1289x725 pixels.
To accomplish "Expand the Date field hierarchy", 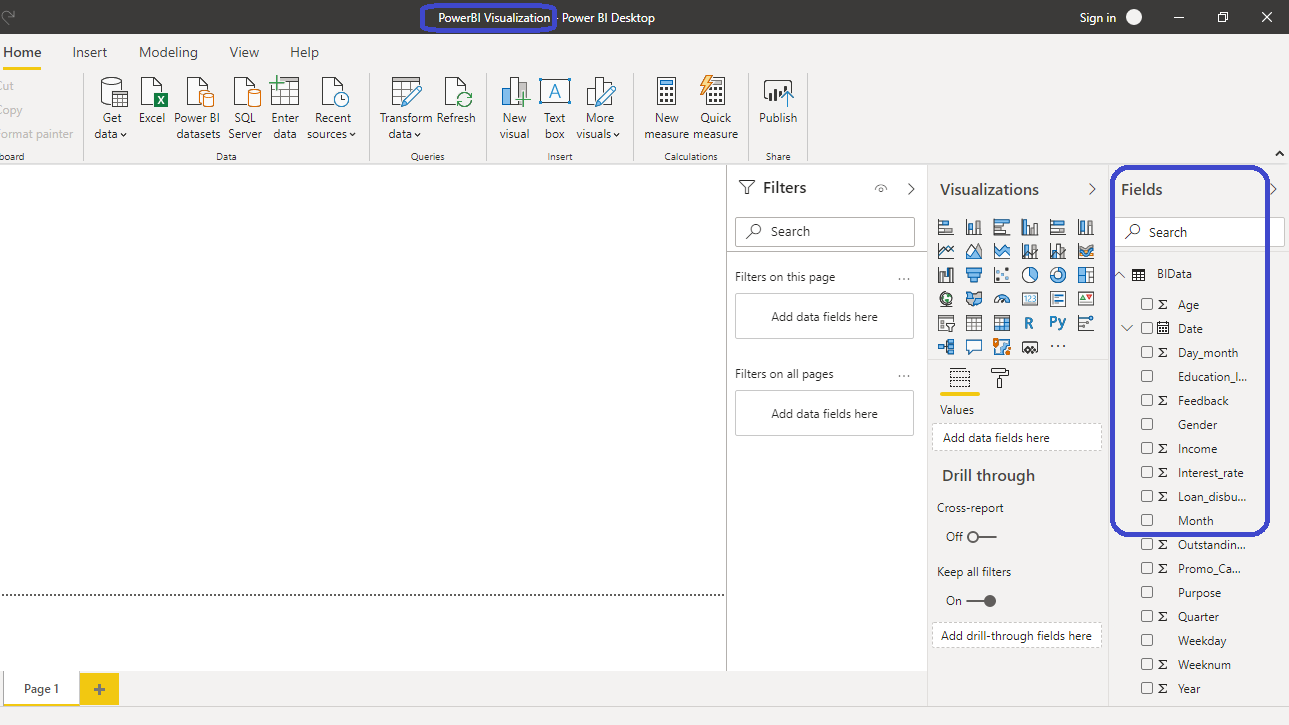I will coord(1127,329).
